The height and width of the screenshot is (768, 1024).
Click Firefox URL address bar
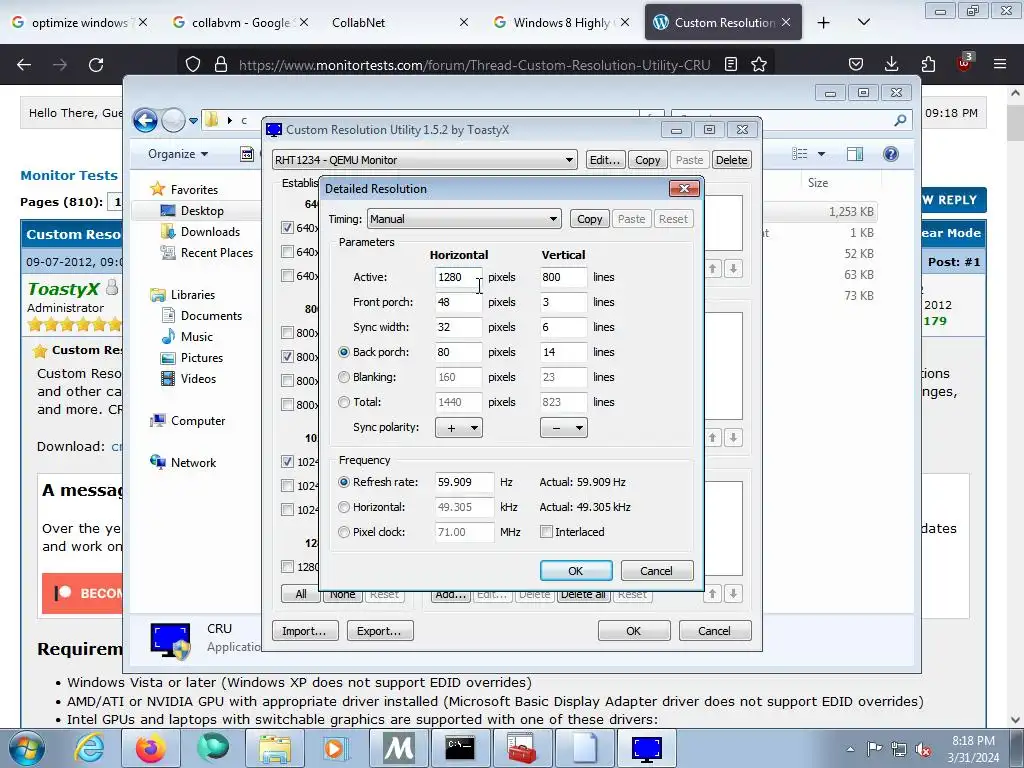point(474,65)
